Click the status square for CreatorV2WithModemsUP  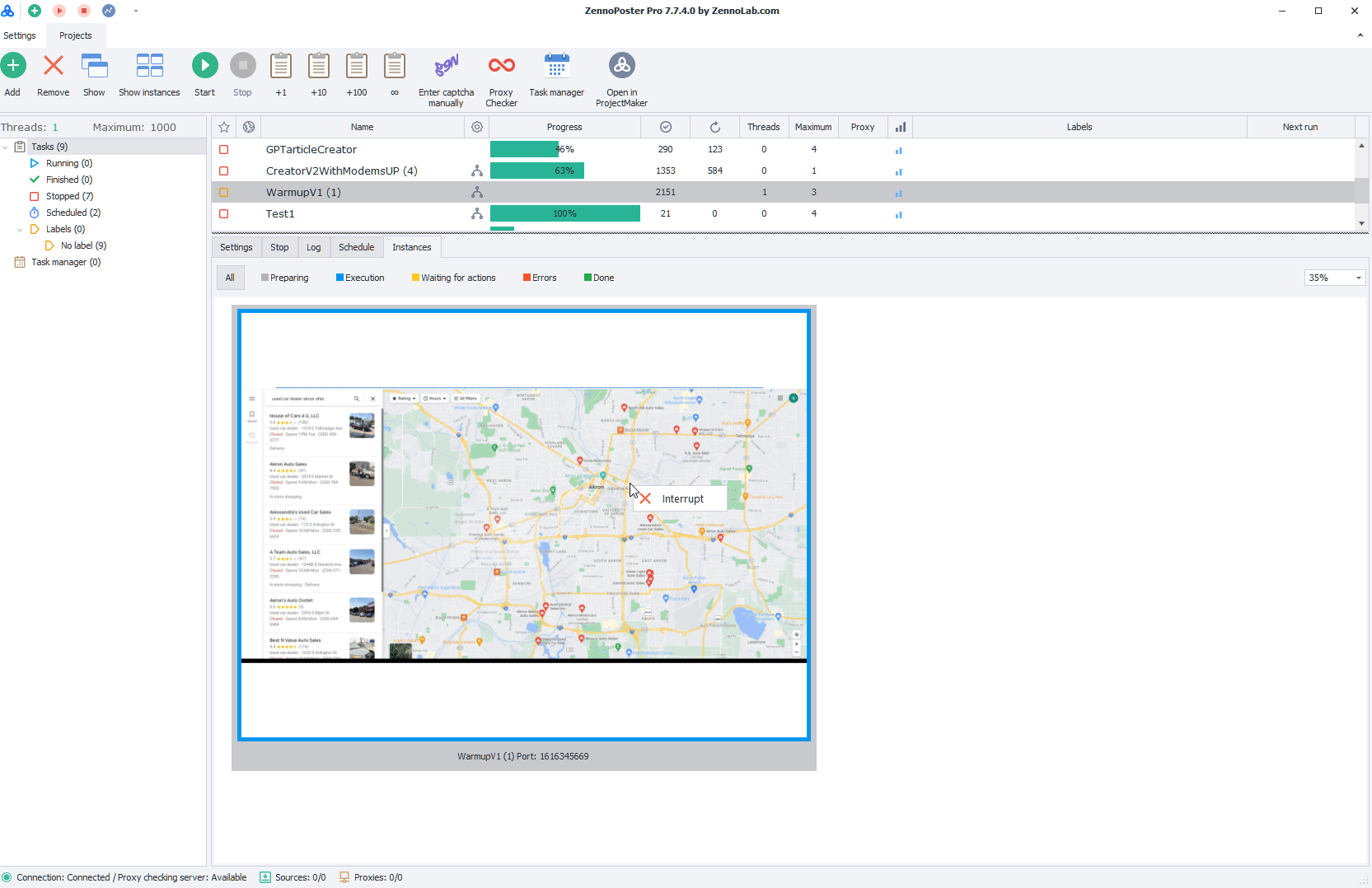pyautogui.click(x=224, y=171)
